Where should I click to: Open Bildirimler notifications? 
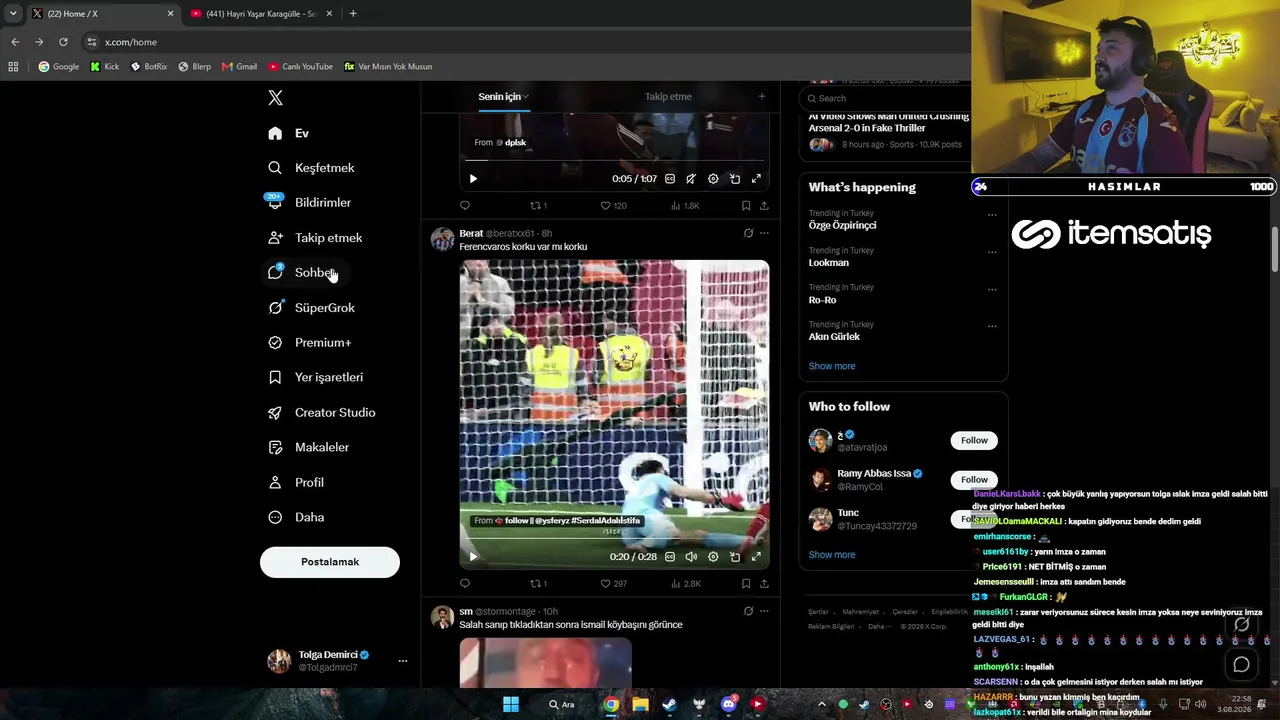[309, 203]
